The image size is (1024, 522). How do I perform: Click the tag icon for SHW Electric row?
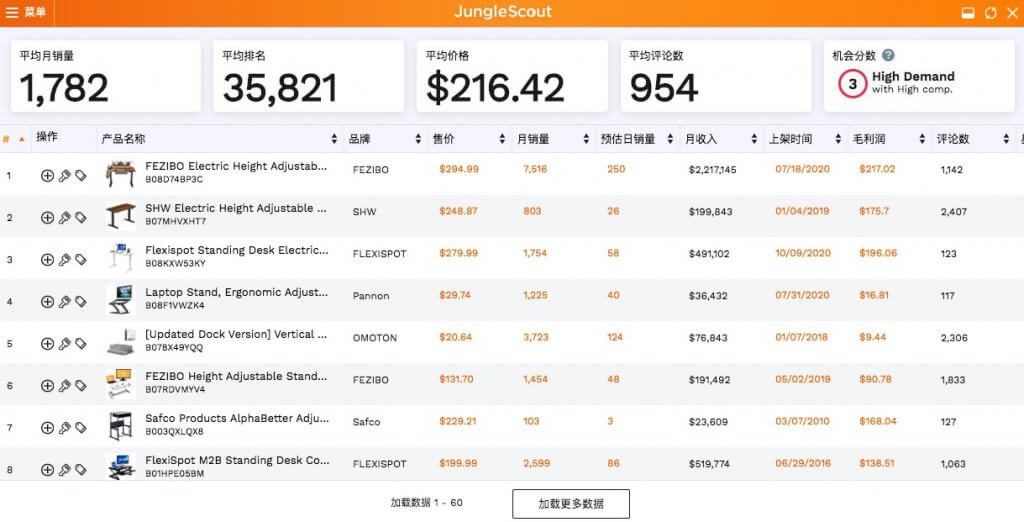click(x=80, y=218)
